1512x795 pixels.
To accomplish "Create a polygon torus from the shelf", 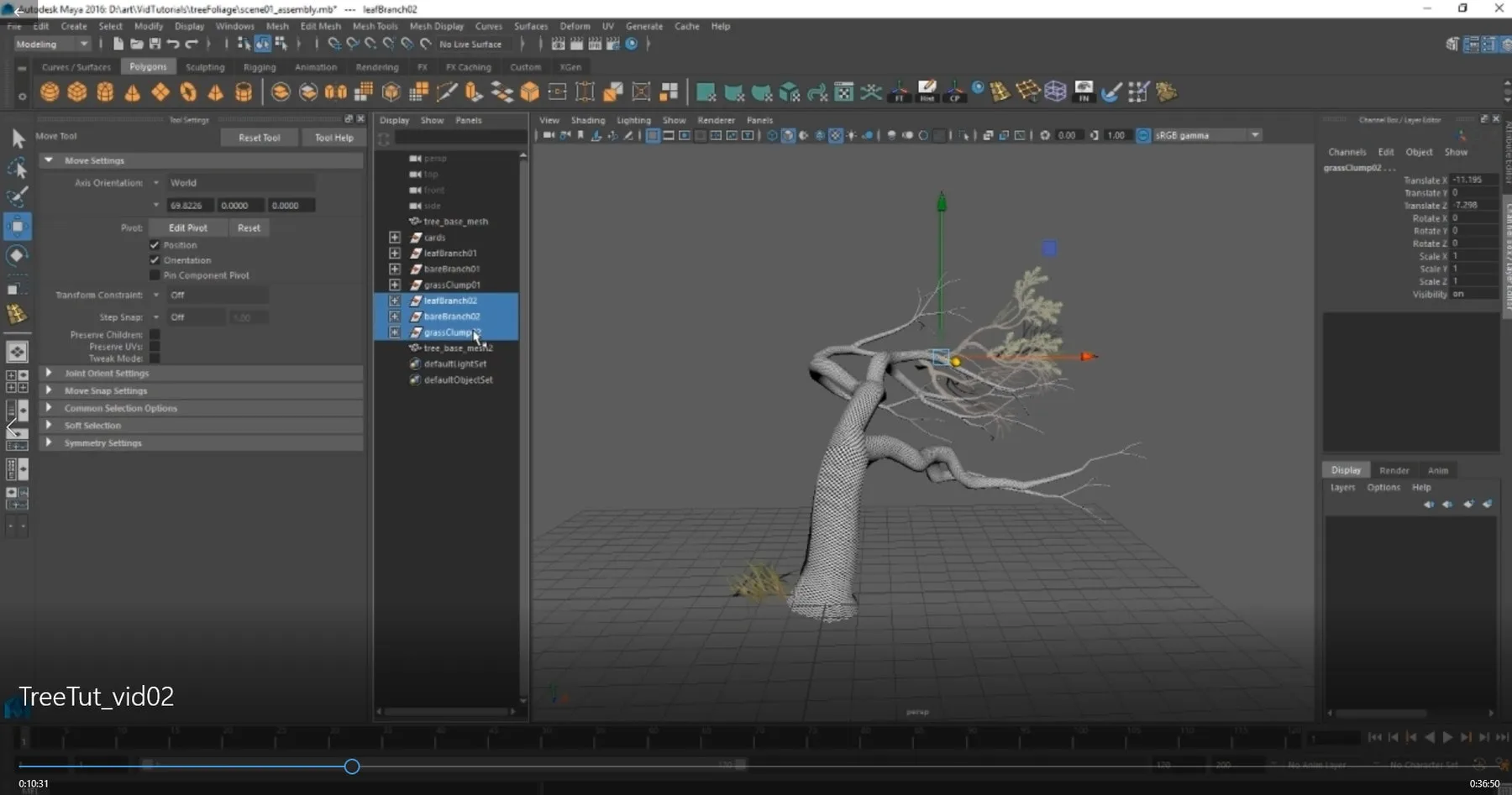I will tap(186, 92).
